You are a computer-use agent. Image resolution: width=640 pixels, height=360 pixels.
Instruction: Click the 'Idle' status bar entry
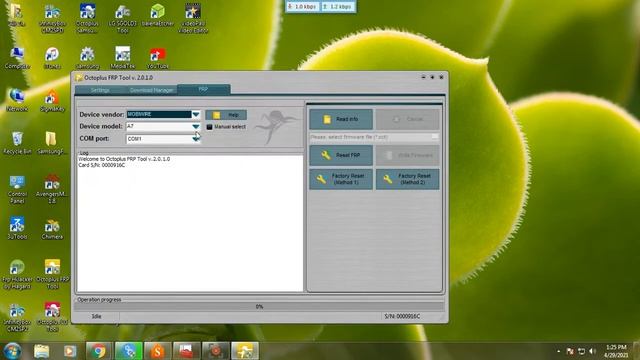pyautogui.click(x=96, y=316)
